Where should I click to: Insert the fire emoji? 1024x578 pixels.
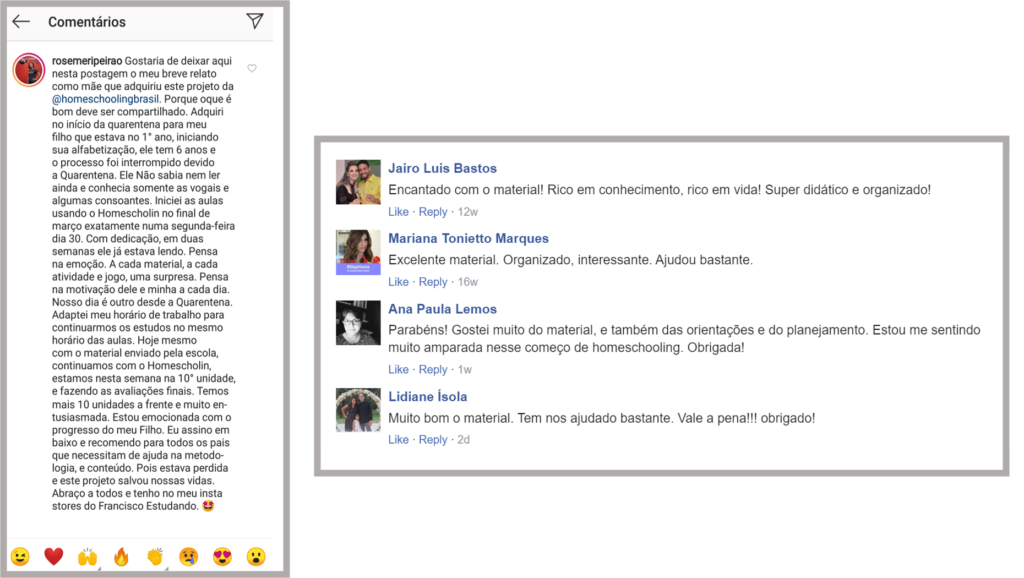point(121,556)
